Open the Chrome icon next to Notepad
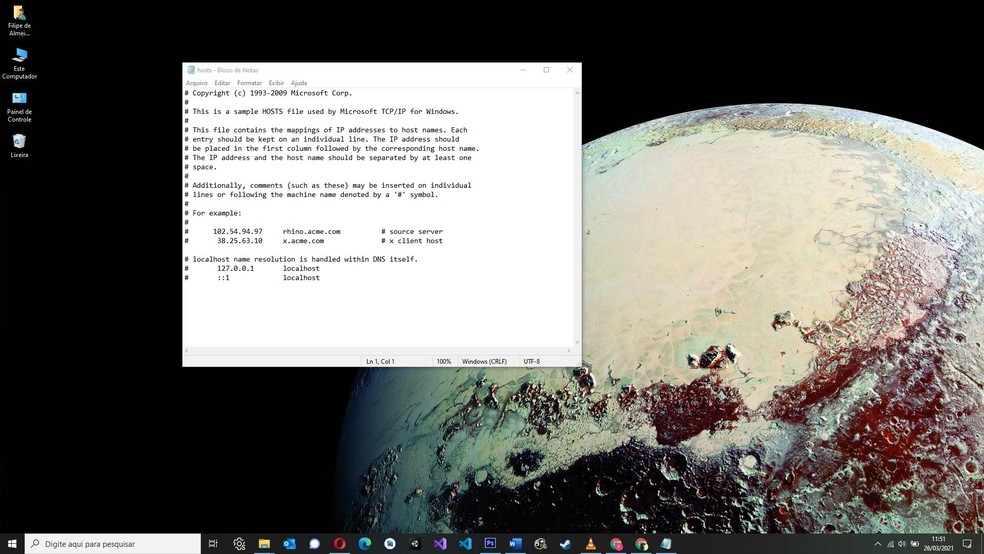The height and width of the screenshot is (554, 984). pos(641,544)
